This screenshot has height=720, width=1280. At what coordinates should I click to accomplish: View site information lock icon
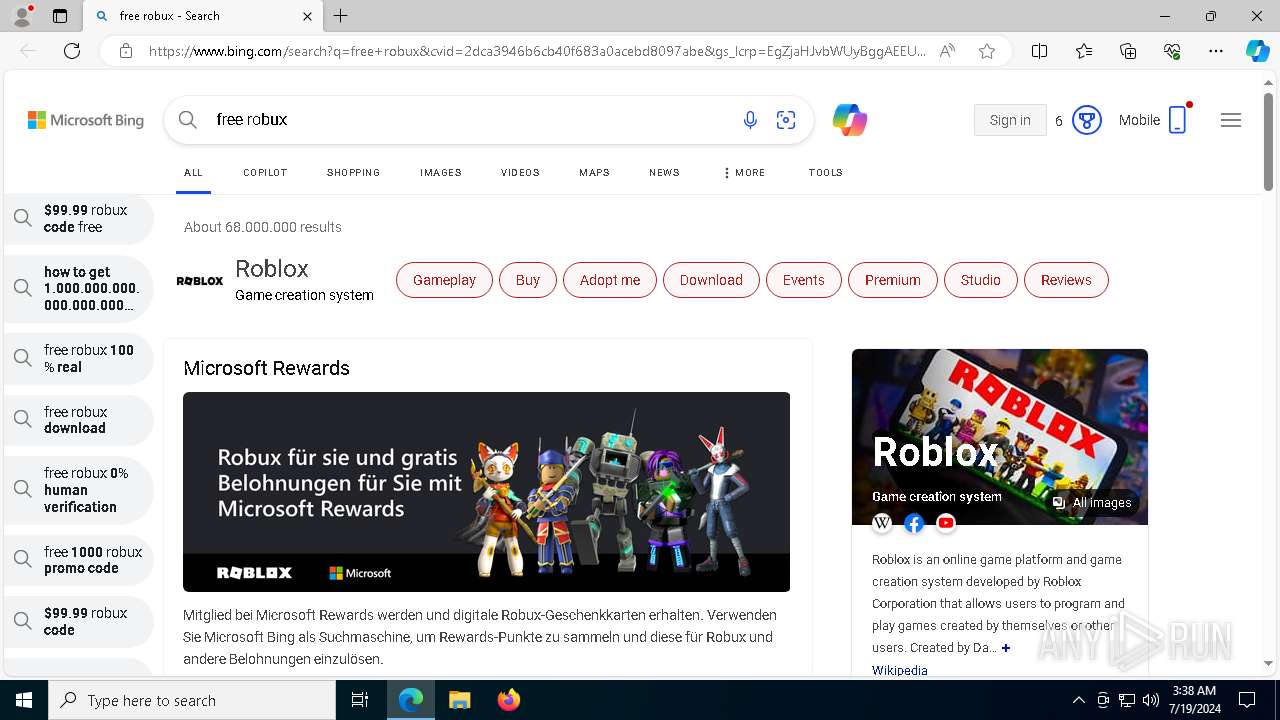click(126, 51)
